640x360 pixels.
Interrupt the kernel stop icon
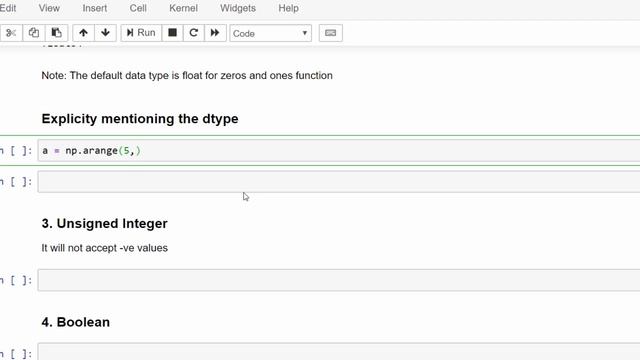point(172,33)
